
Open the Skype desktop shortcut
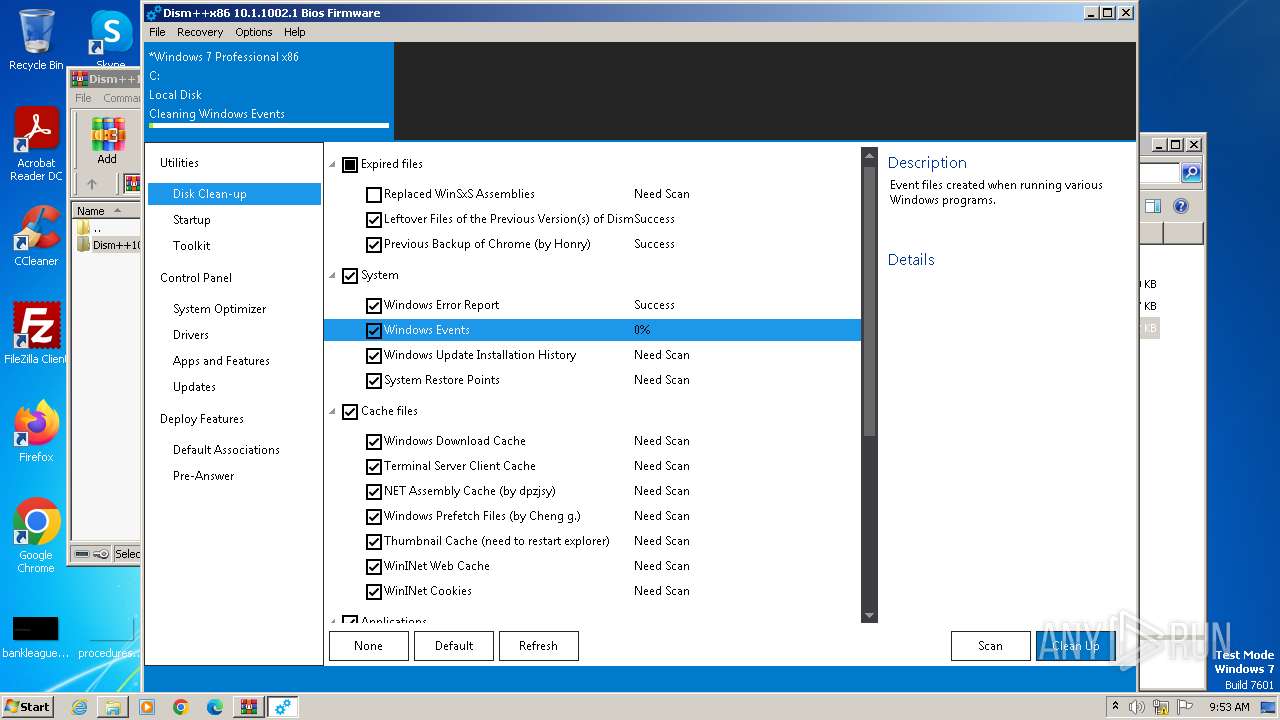(x=111, y=39)
